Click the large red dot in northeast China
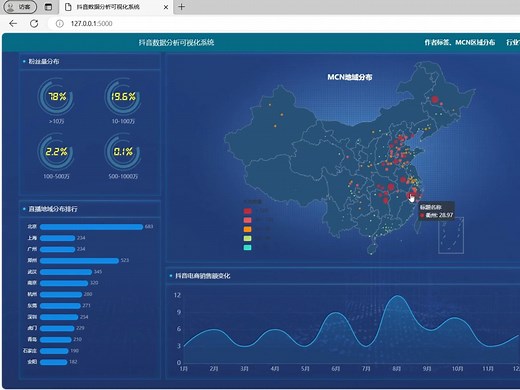Viewport: 520px width, 390px height. (x=435, y=99)
